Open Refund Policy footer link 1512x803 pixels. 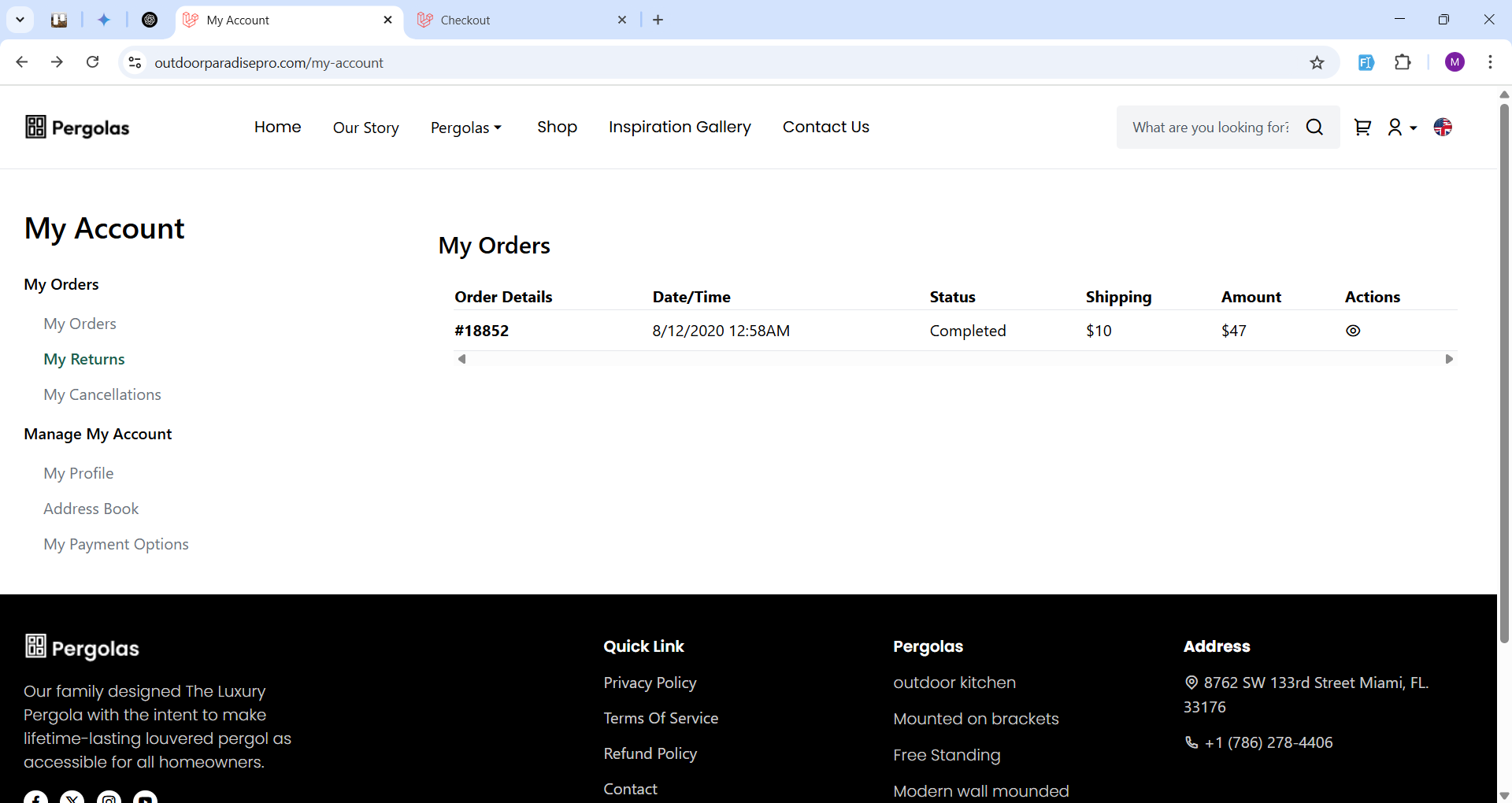[x=650, y=753]
